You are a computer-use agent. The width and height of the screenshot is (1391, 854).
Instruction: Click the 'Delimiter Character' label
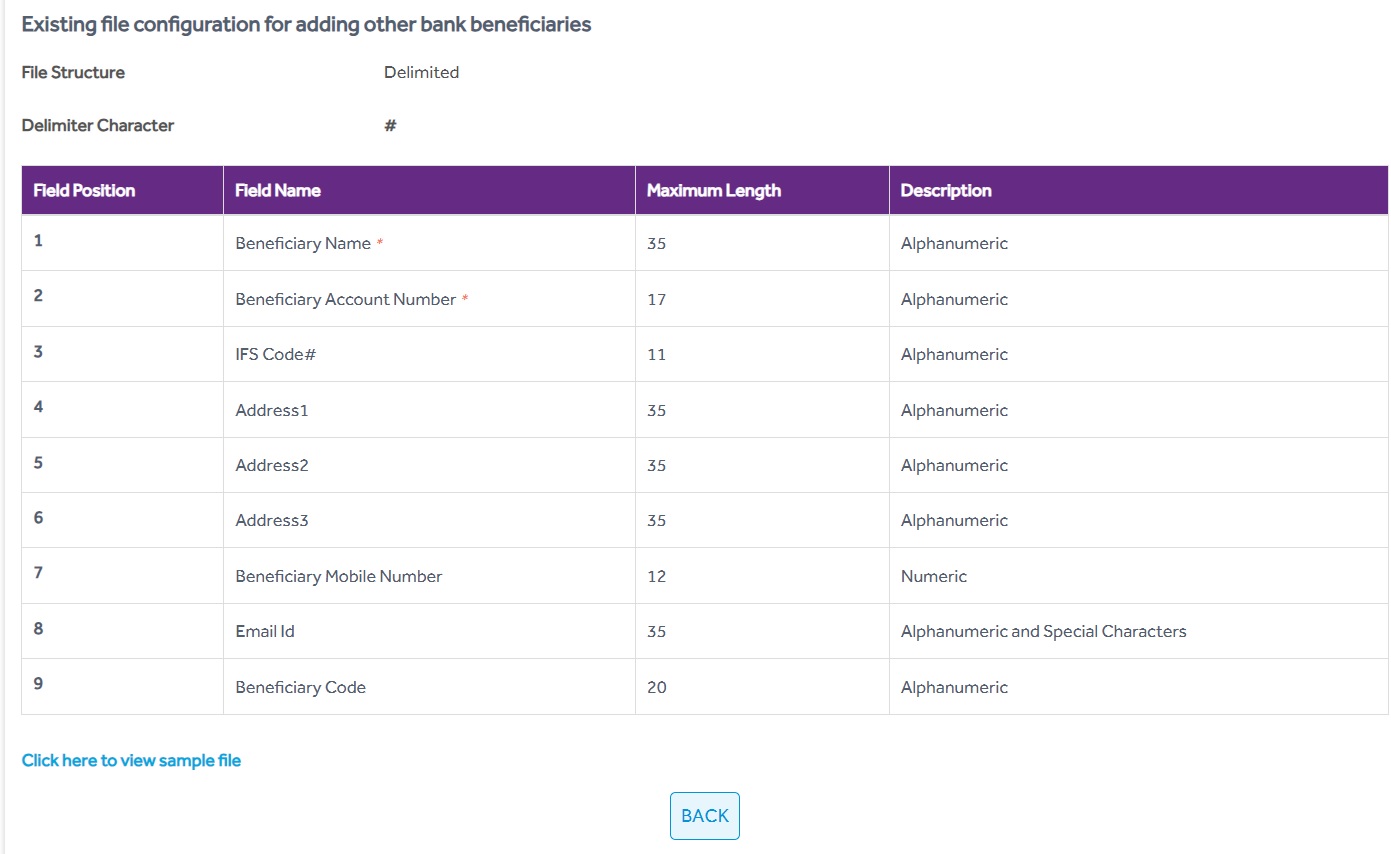click(x=98, y=125)
